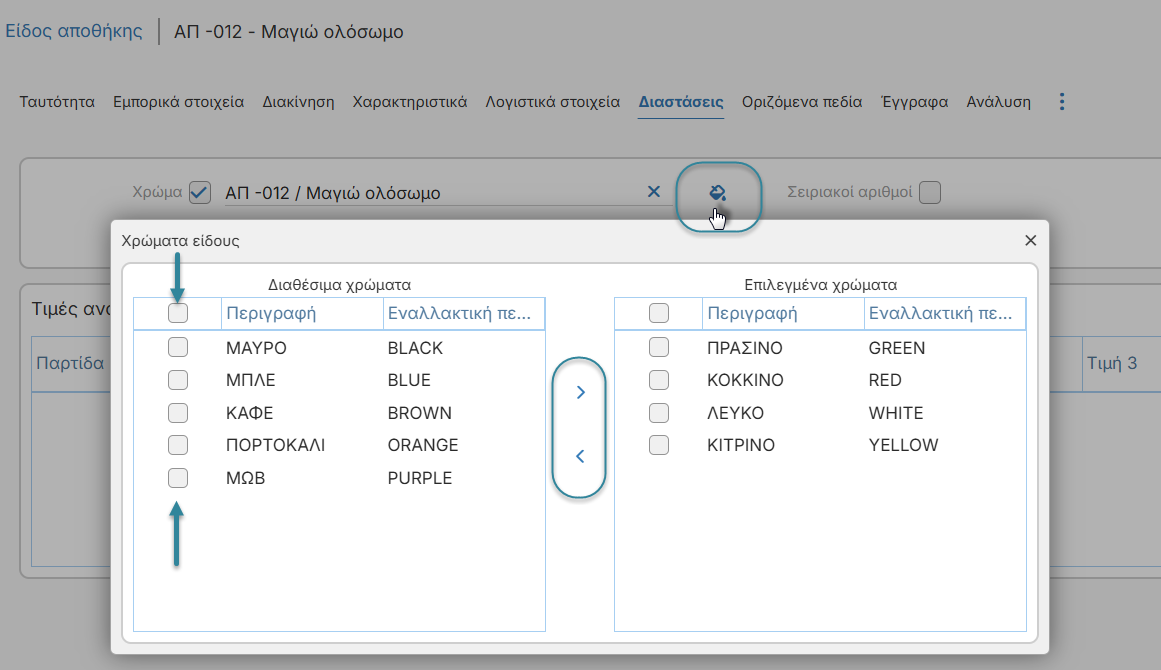The image size is (1161, 670).
Task: Click the RED alternative description cell
Action: [885, 381]
